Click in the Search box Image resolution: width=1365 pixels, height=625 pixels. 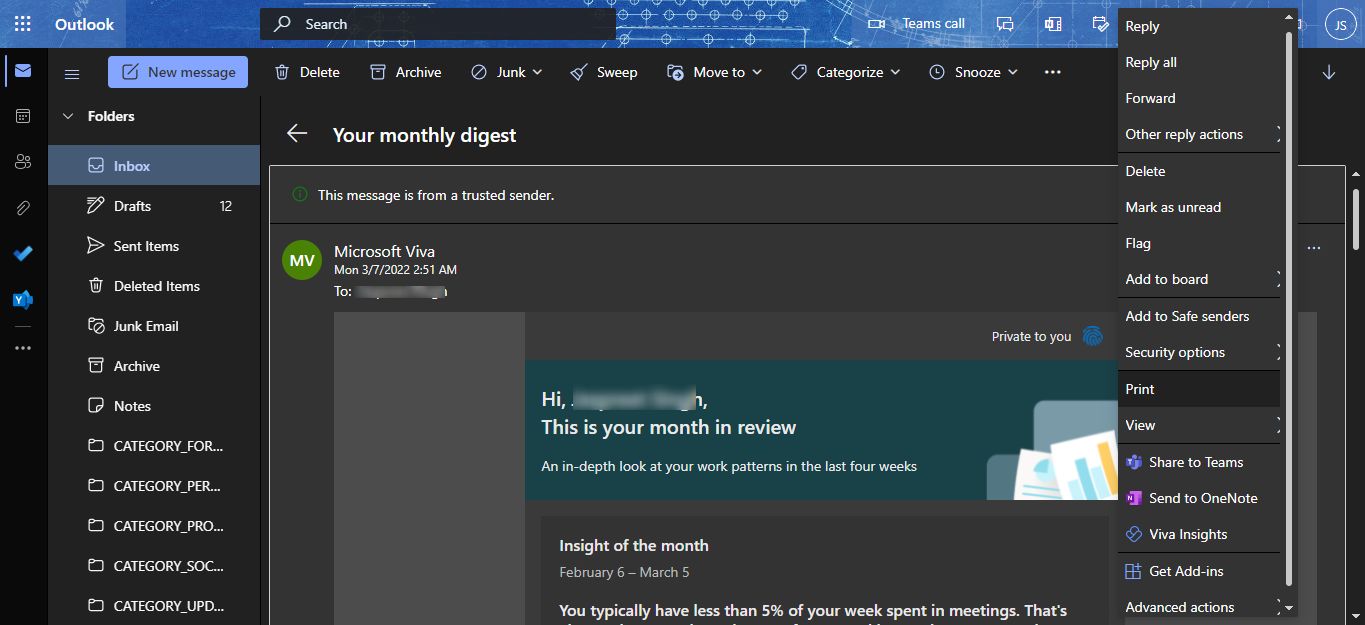coord(438,24)
